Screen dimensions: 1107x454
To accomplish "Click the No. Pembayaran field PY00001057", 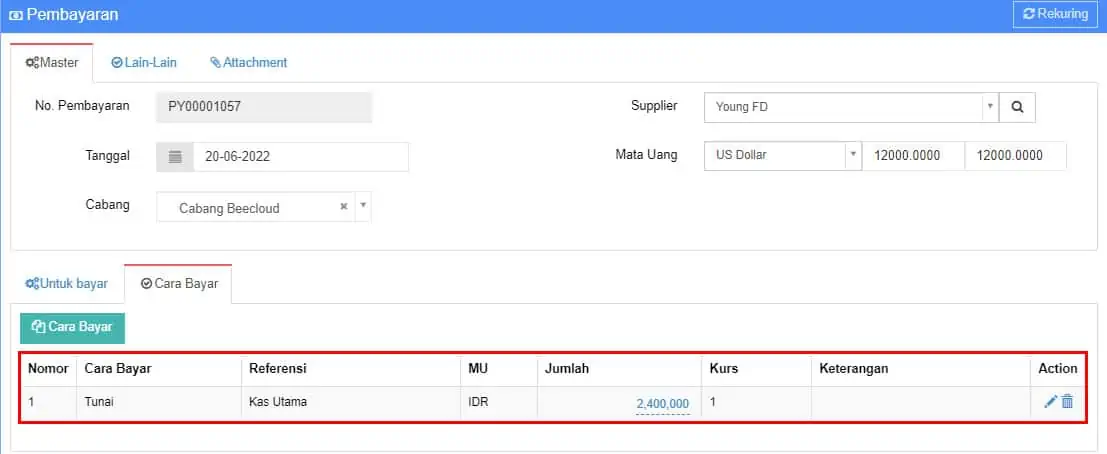I will 263,107.
